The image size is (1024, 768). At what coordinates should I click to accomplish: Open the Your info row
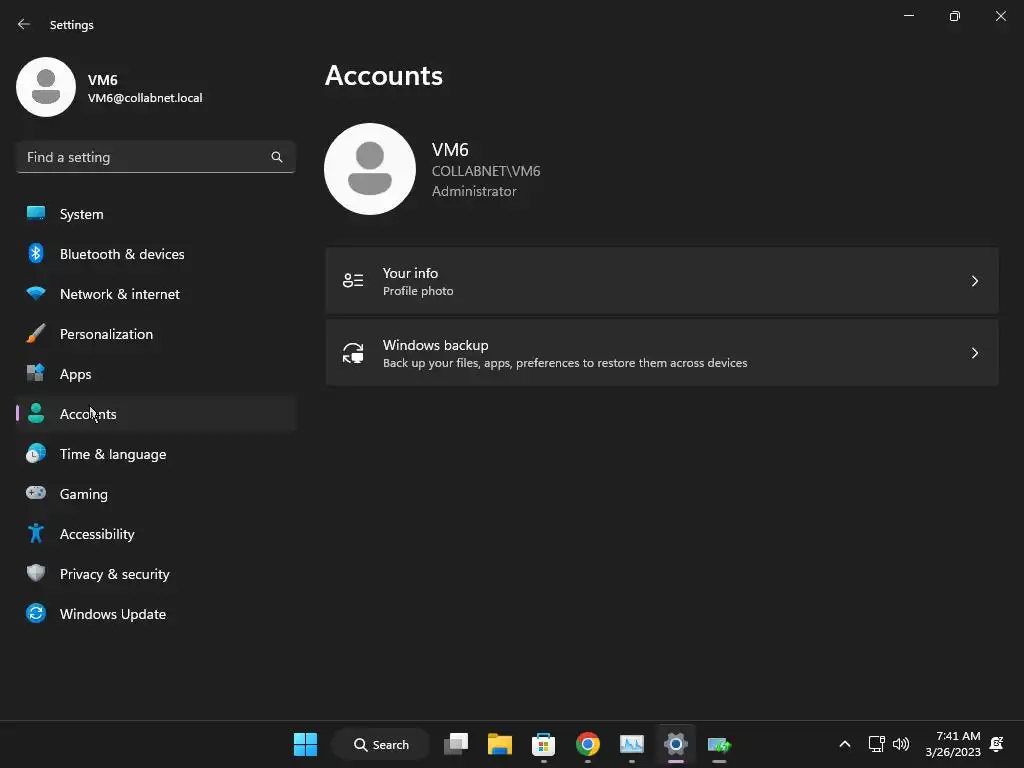pos(662,281)
